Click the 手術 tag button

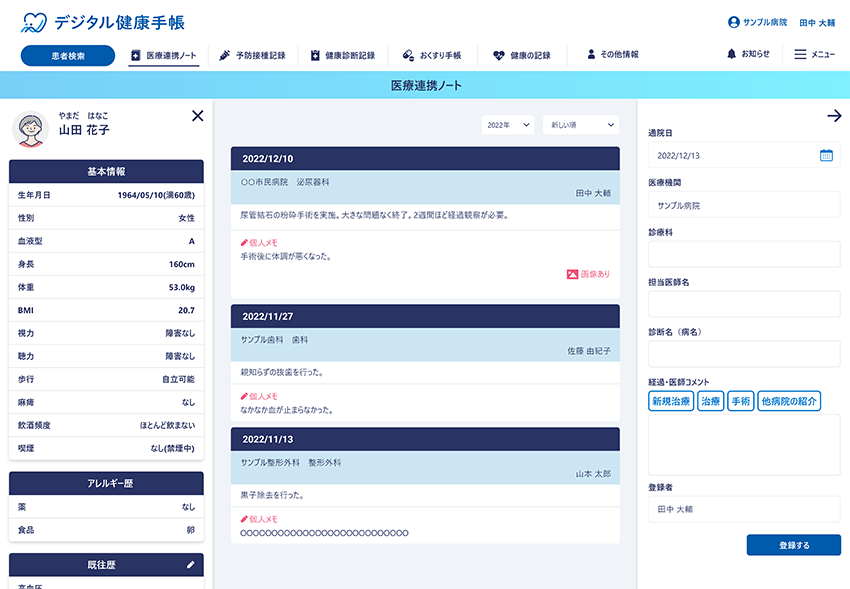coord(740,401)
